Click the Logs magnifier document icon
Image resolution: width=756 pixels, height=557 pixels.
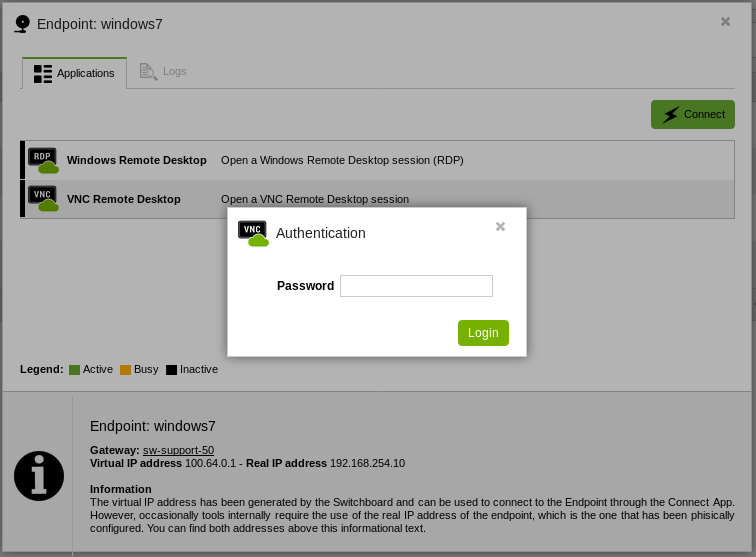(148, 71)
